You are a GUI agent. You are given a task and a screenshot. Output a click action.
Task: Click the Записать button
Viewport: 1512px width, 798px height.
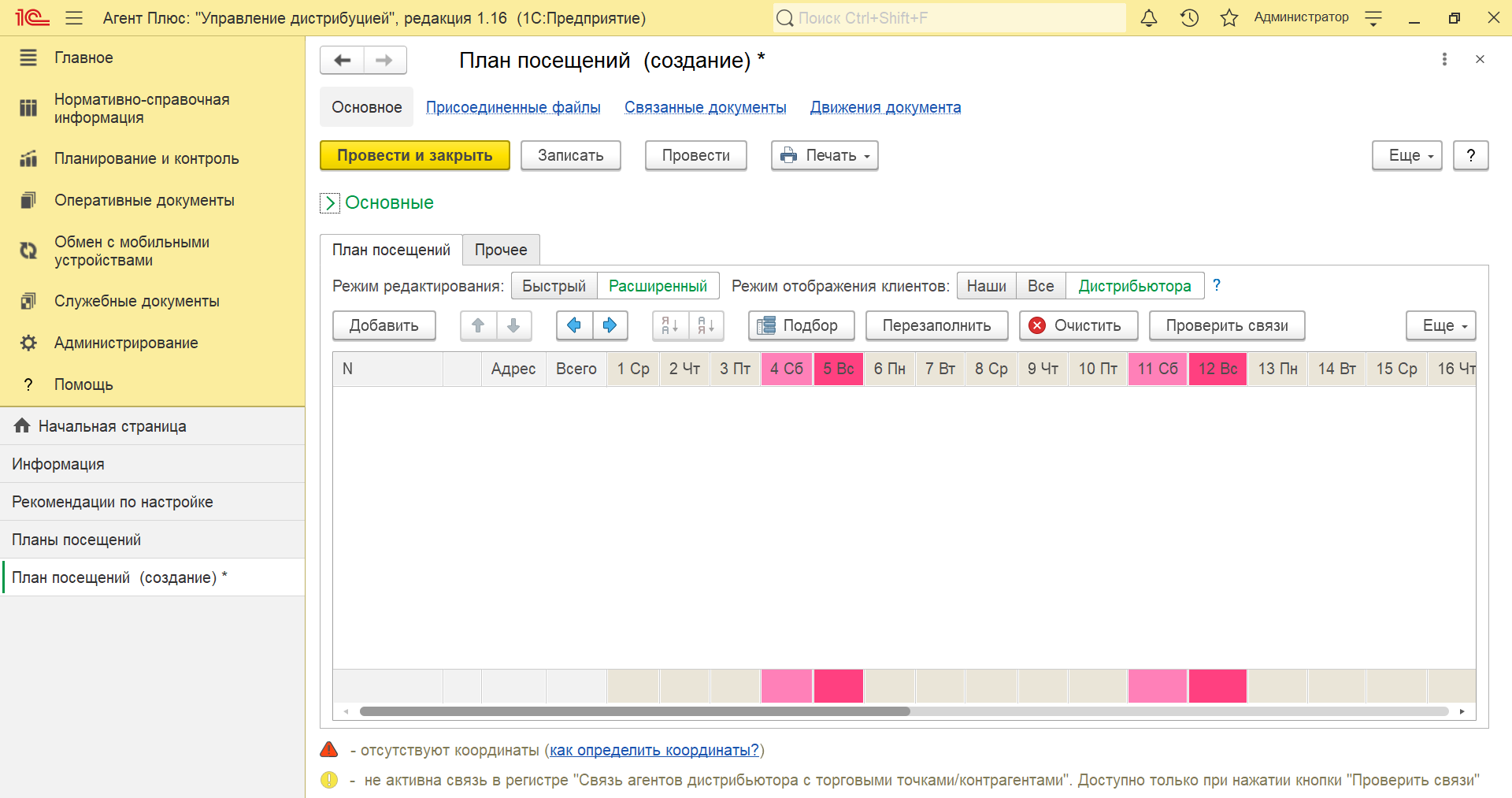tap(571, 155)
